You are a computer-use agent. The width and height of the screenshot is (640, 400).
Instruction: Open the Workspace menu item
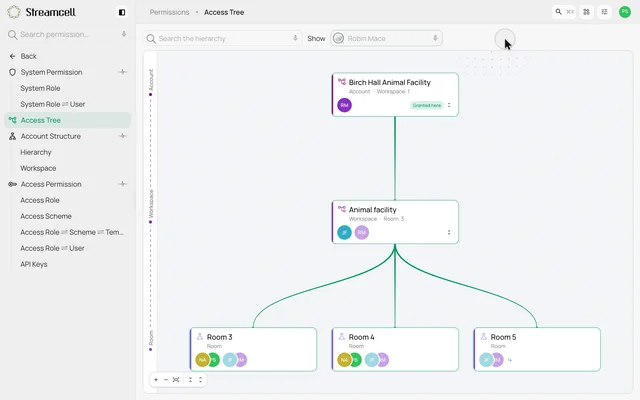[38, 168]
